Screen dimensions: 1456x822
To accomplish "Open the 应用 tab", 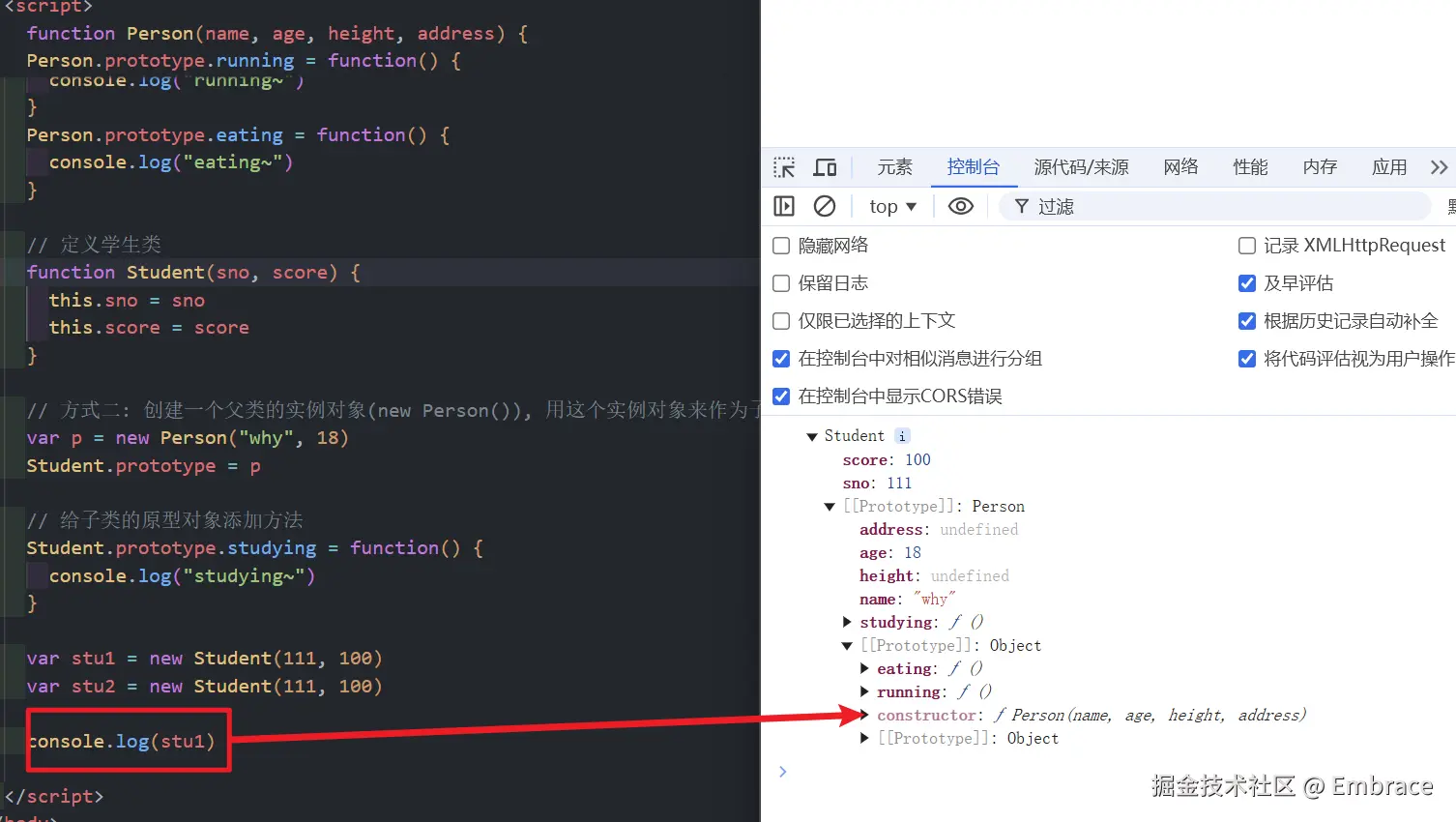I will pos(1389,167).
